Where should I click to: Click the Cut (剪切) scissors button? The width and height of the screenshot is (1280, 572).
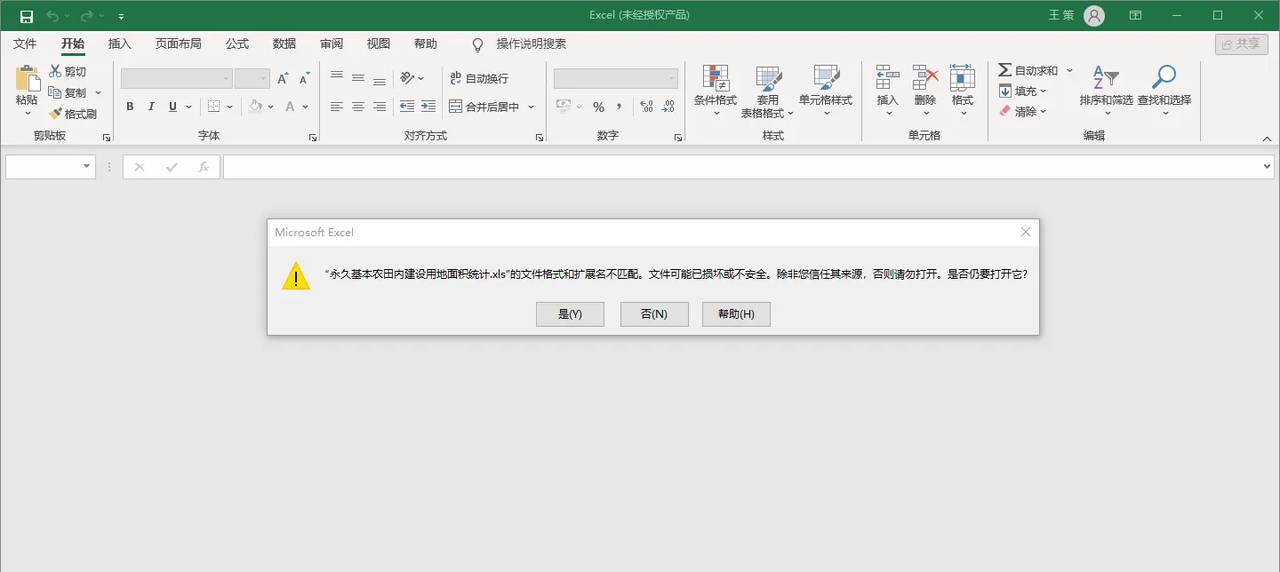point(68,72)
